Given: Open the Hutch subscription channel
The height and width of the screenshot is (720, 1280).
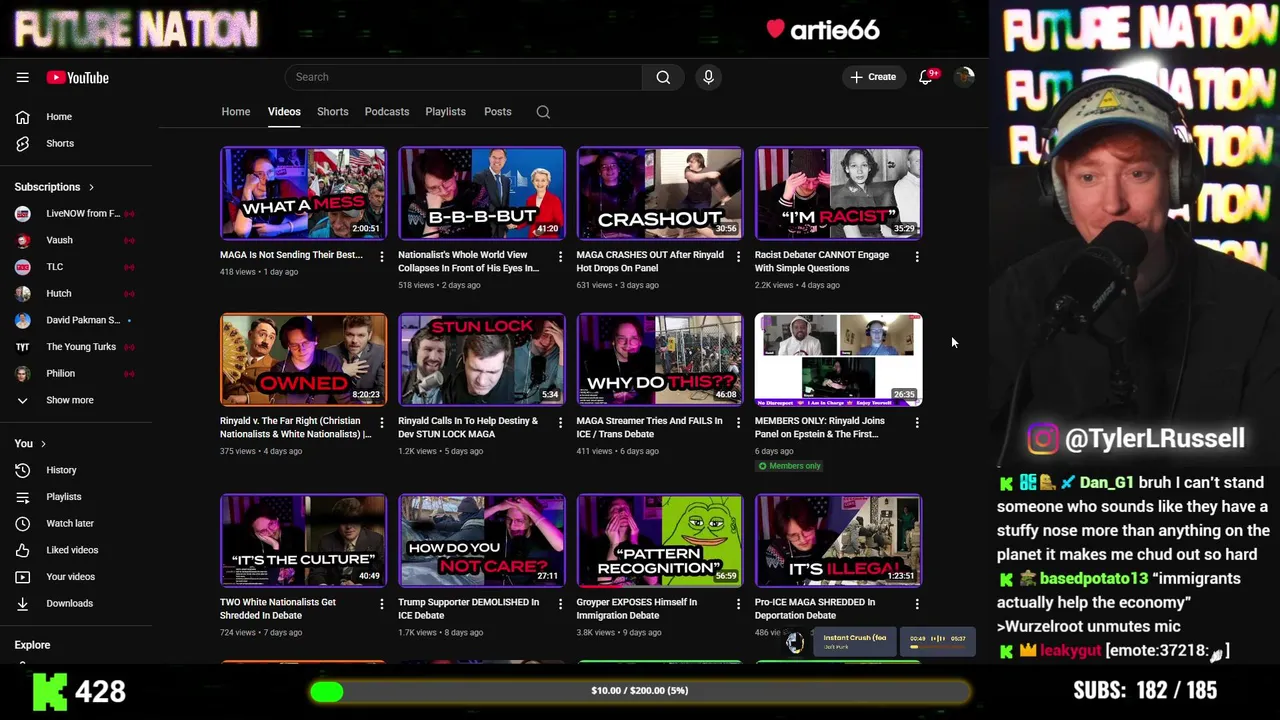Looking at the screenshot, I should pyautogui.click(x=76, y=294).
